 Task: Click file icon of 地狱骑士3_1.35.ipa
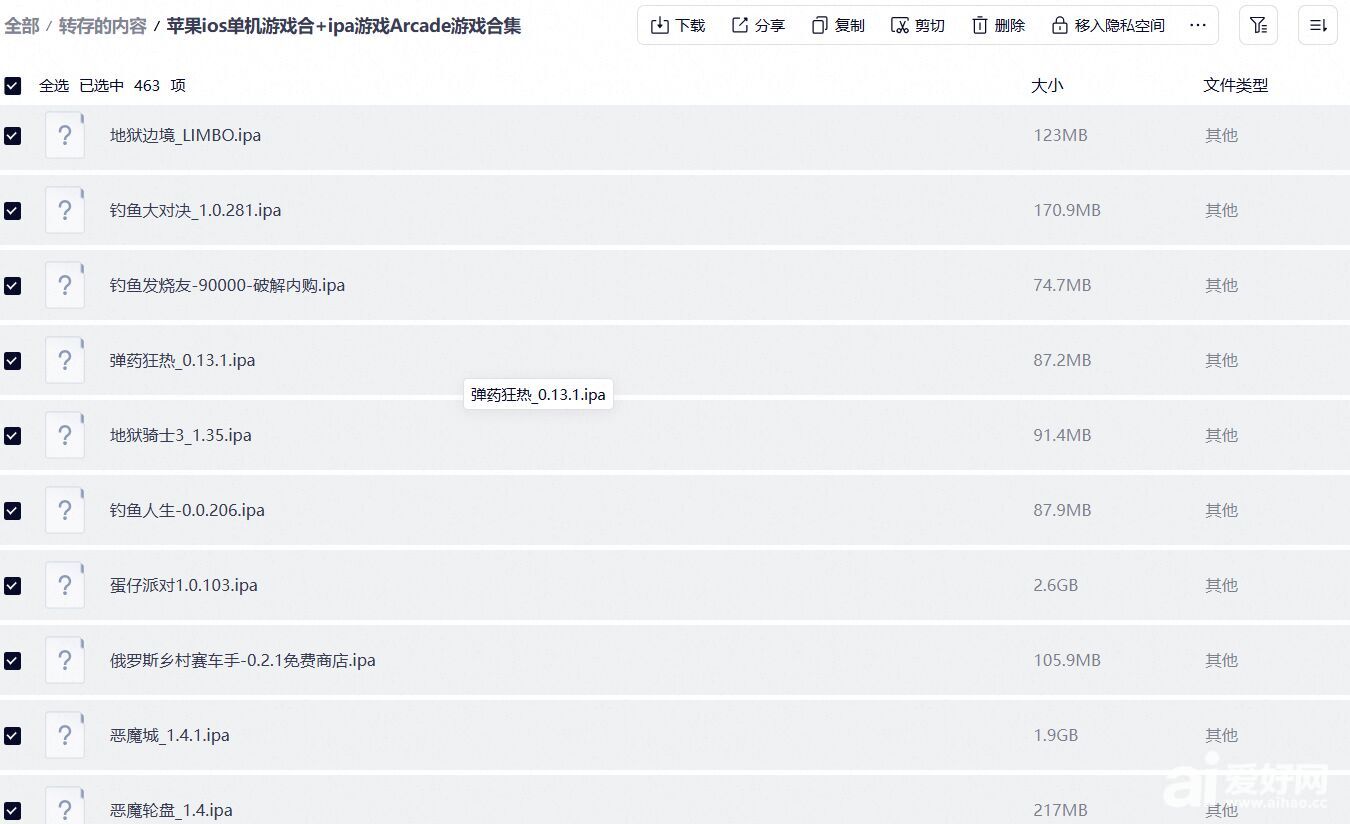[65, 435]
